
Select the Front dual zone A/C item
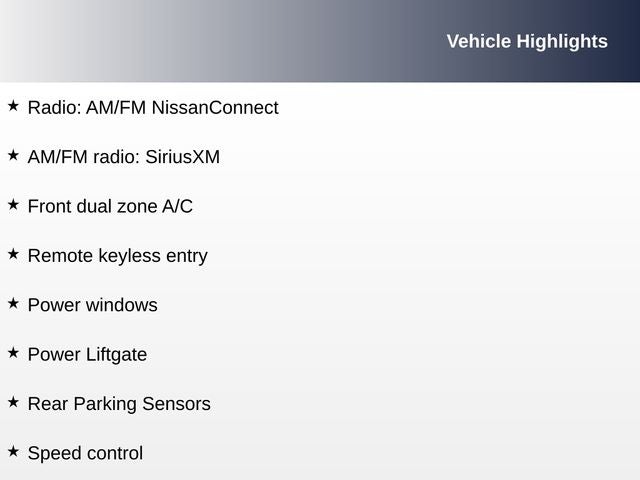pyautogui.click(x=110, y=206)
